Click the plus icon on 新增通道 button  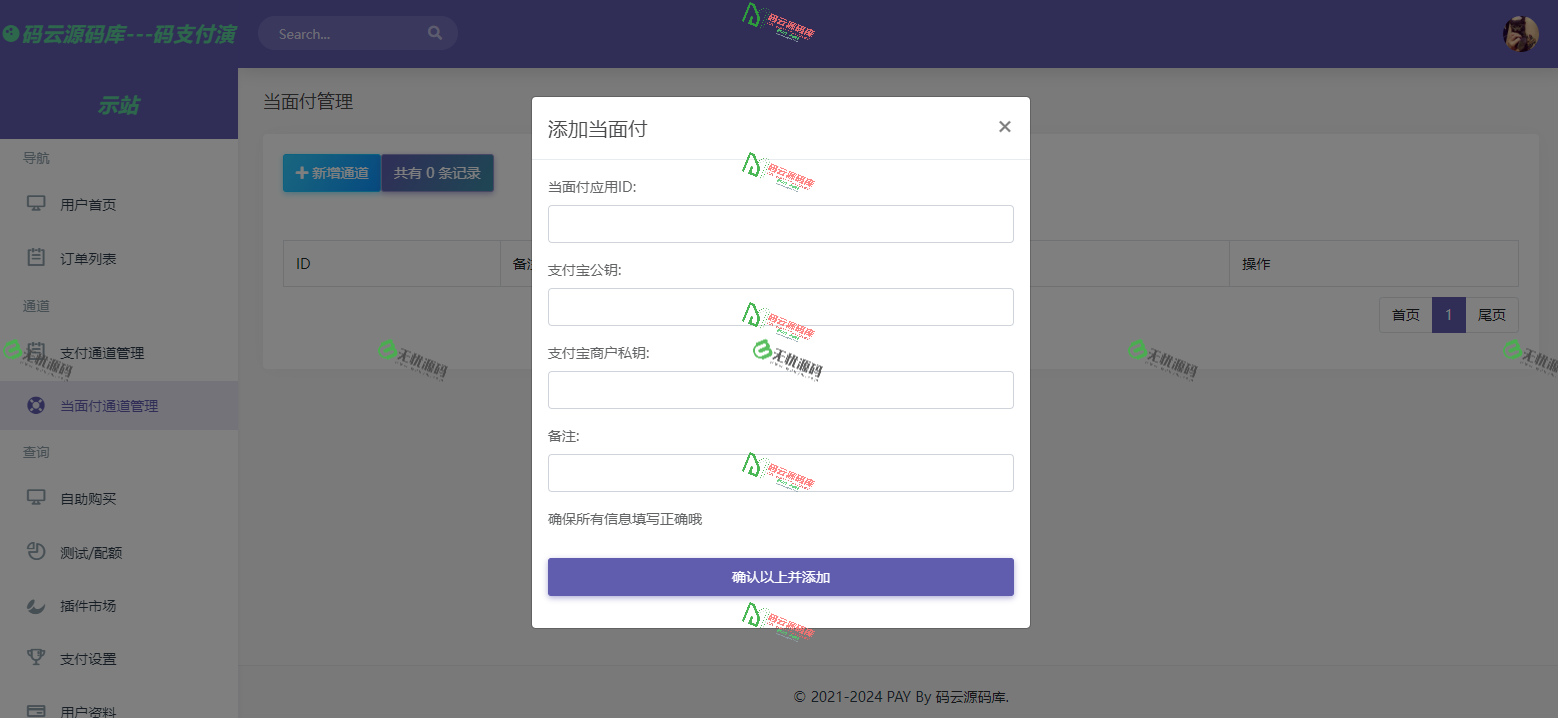coord(301,172)
